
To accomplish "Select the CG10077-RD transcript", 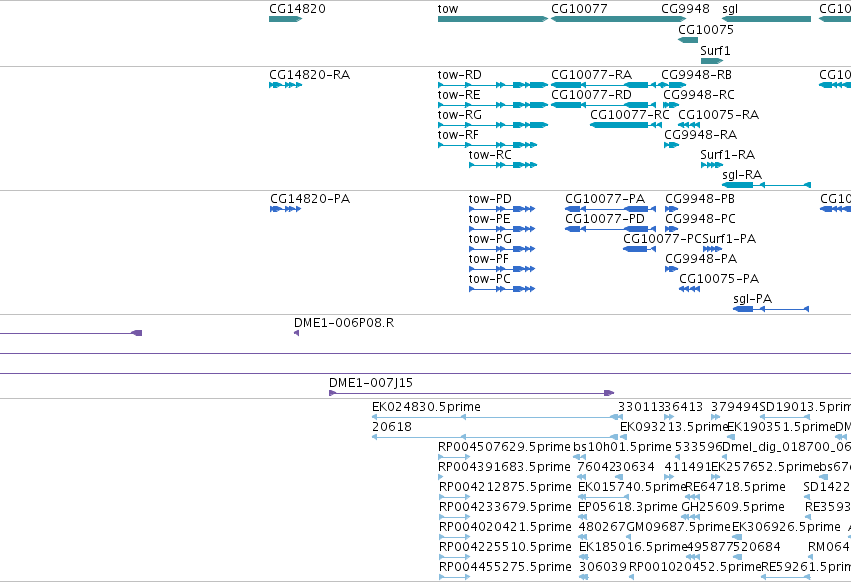I will [604, 105].
